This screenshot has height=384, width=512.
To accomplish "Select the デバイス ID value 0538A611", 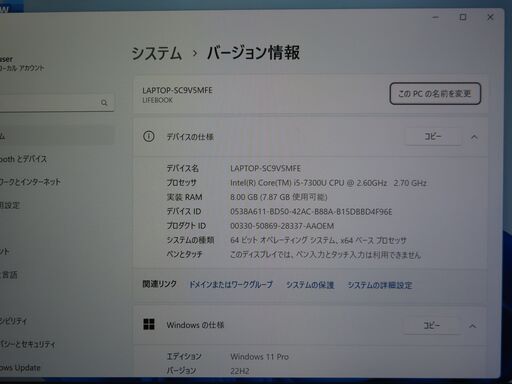I will (x=311, y=212).
